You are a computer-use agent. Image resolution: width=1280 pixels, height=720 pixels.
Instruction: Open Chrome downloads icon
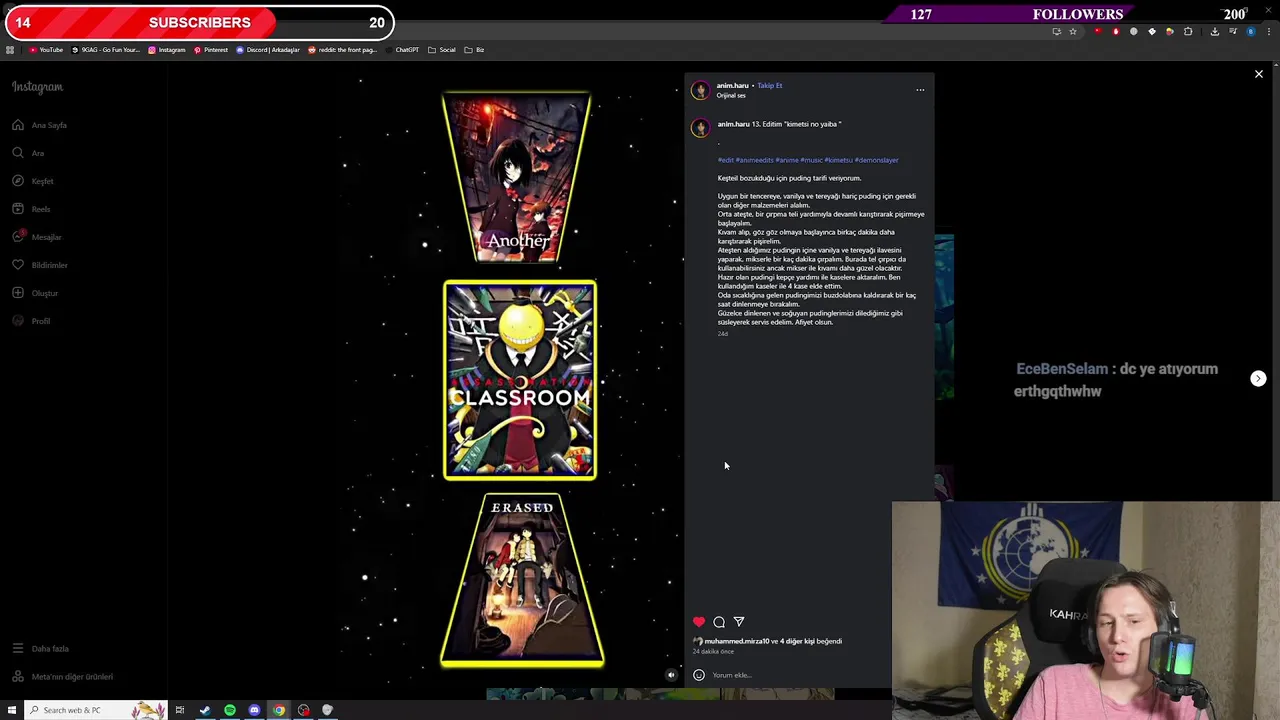[x=1215, y=31]
